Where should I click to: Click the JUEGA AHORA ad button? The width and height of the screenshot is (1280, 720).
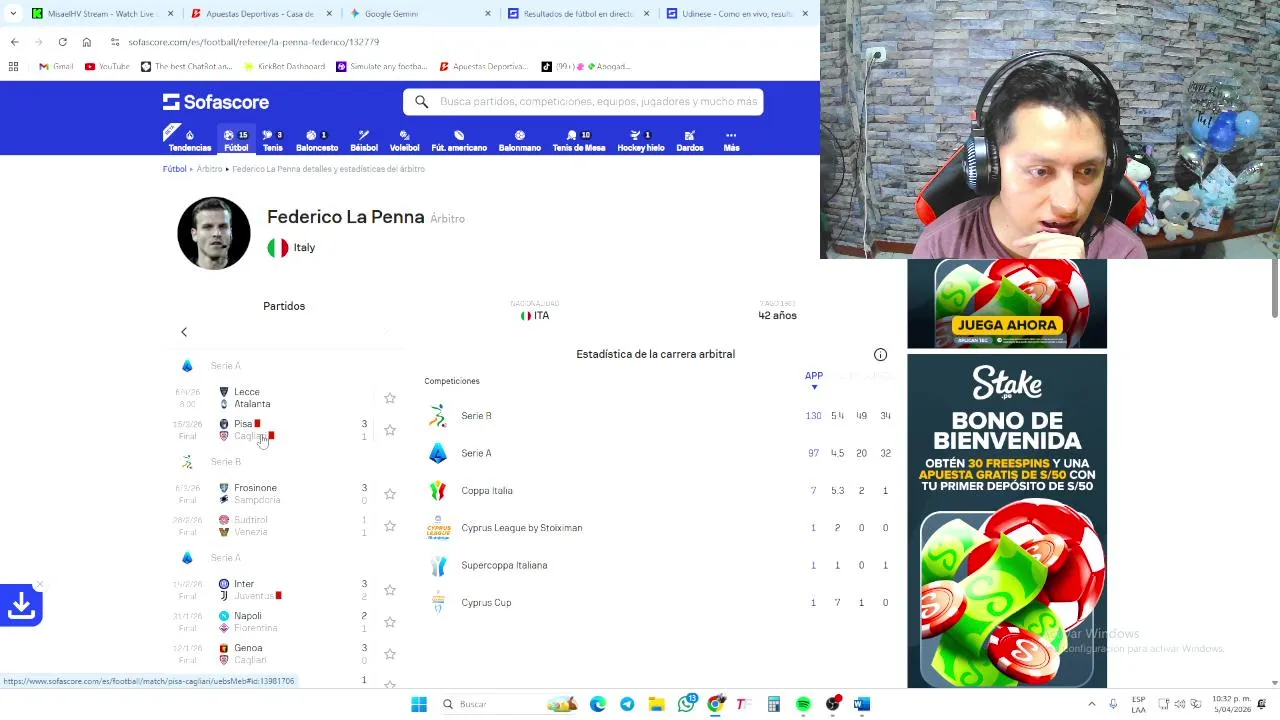[1006, 325]
